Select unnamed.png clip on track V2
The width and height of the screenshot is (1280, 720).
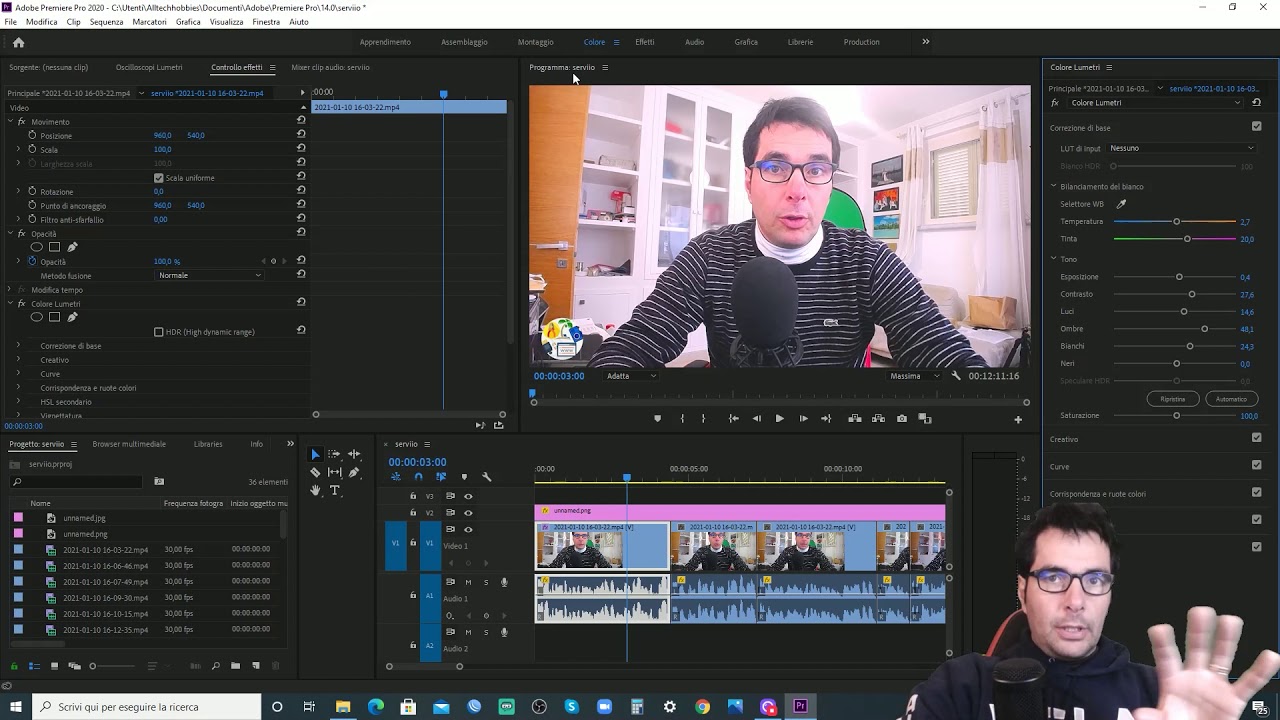(x=740, y=511)
